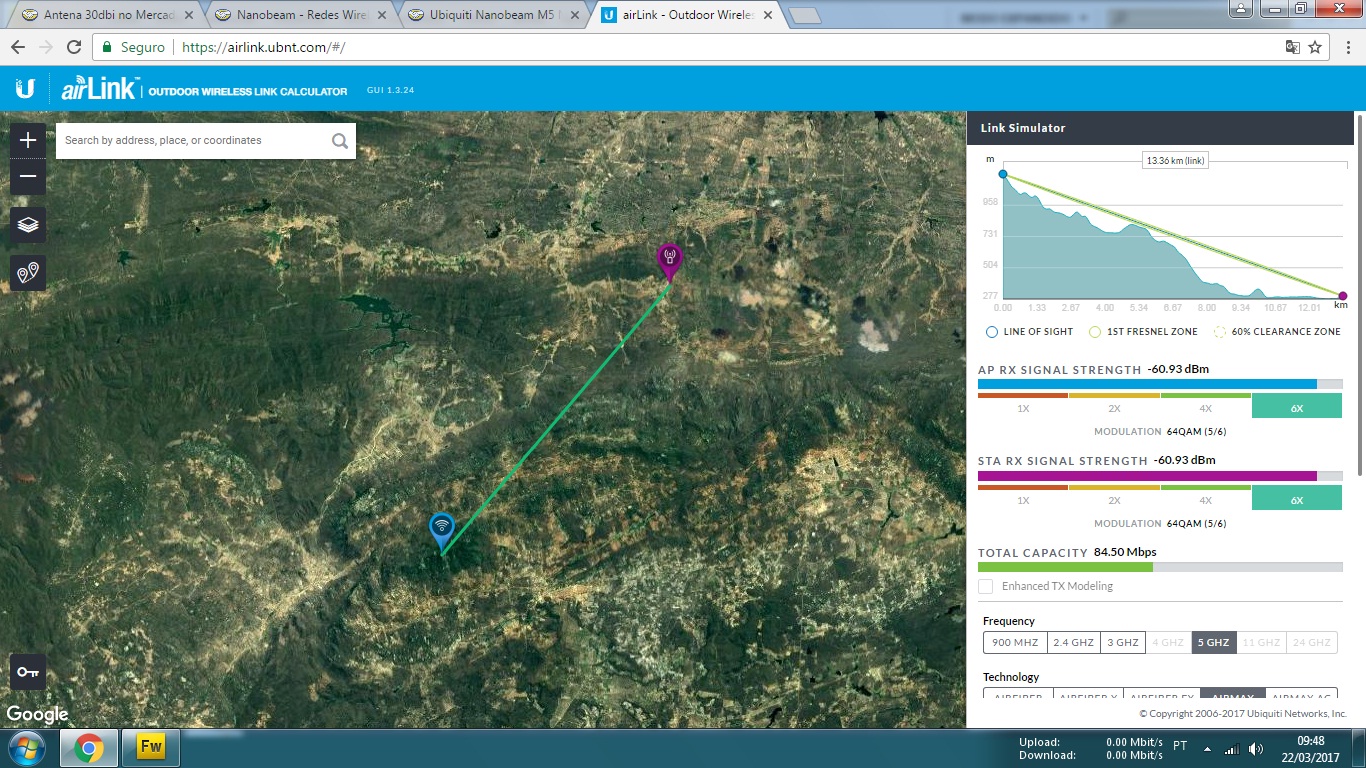
Task: Click the Ubiquiti U logo
Action: (x=26, y=90)
